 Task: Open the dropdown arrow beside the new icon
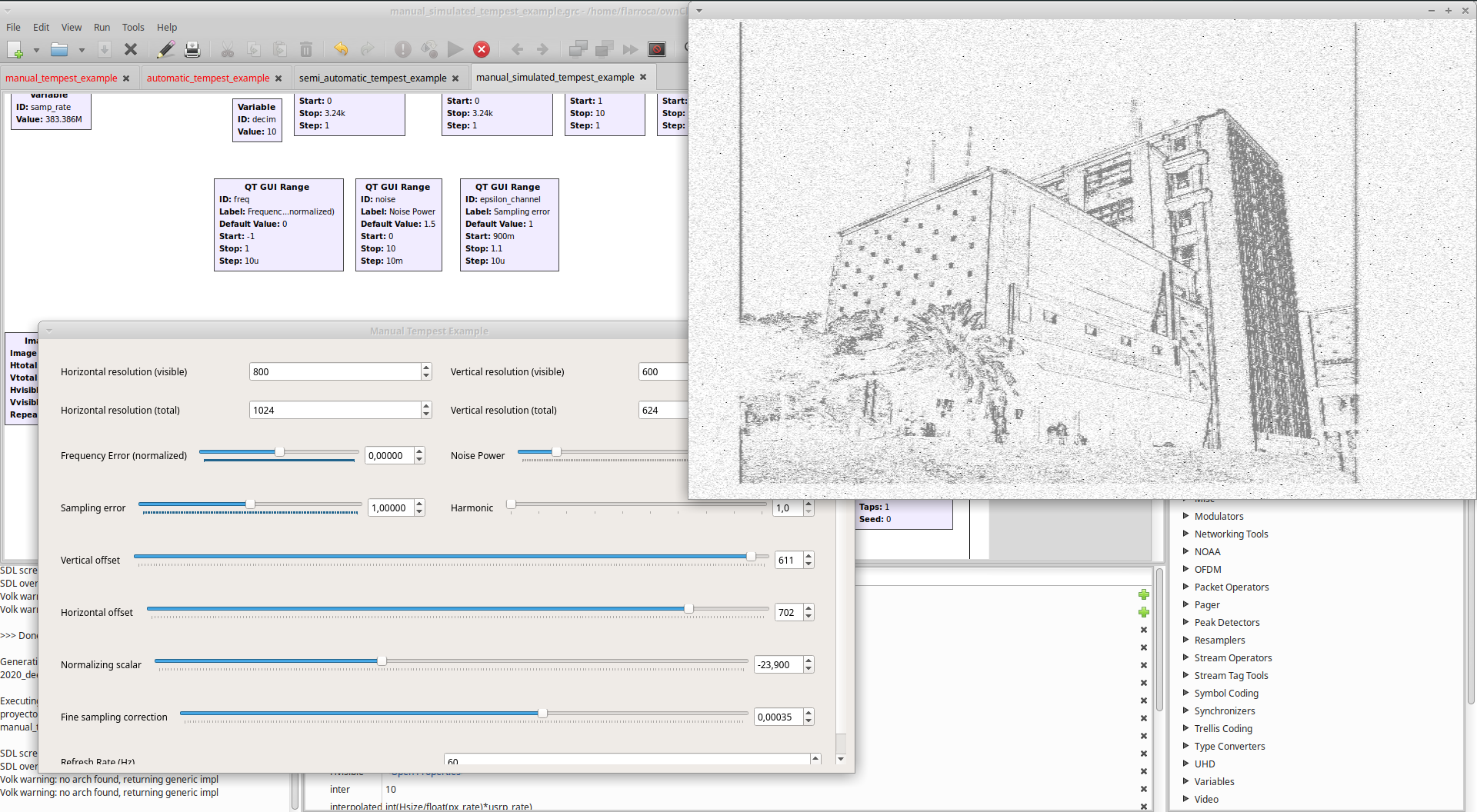(x=36, y=51)
